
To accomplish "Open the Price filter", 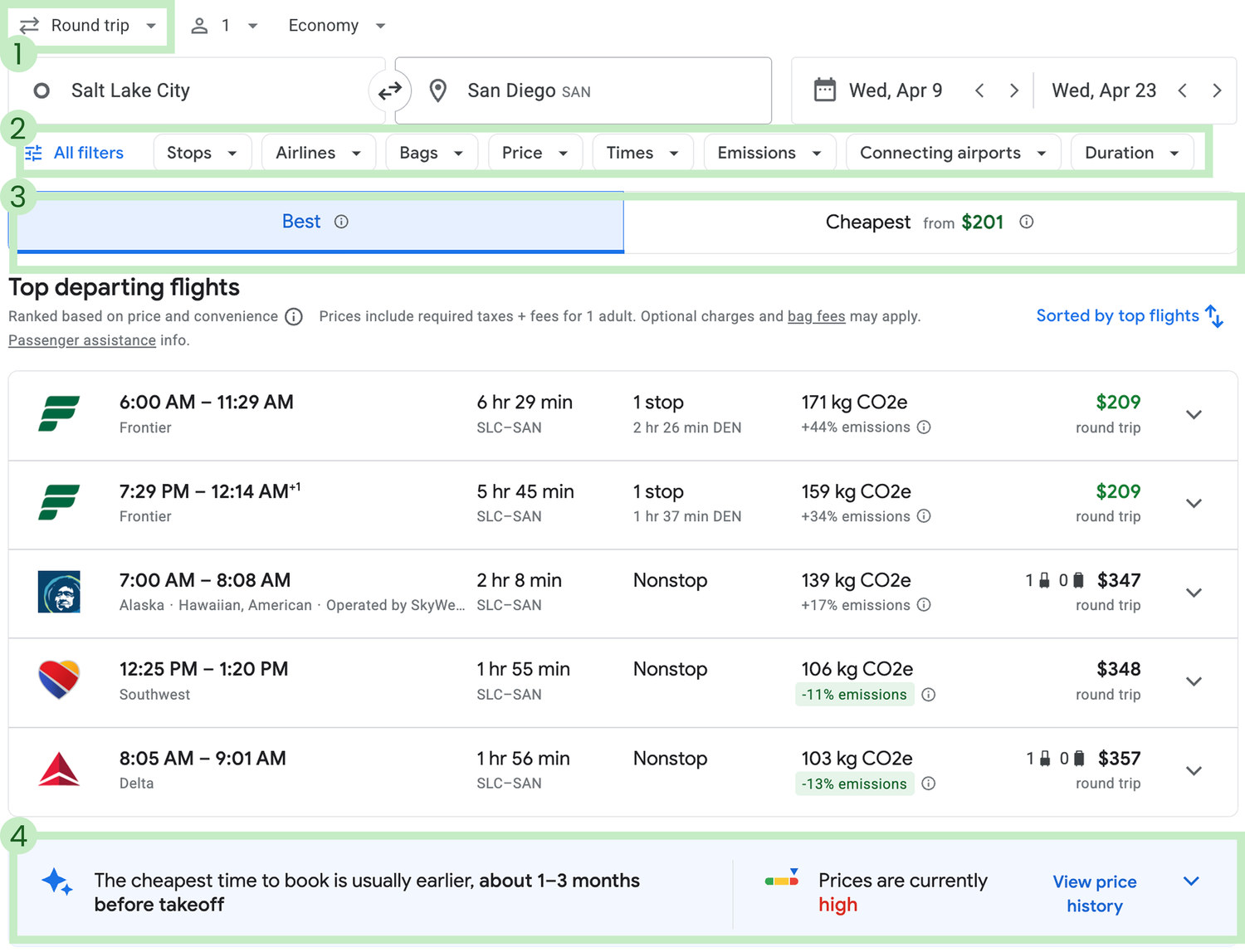I will (x=535, y=153).
